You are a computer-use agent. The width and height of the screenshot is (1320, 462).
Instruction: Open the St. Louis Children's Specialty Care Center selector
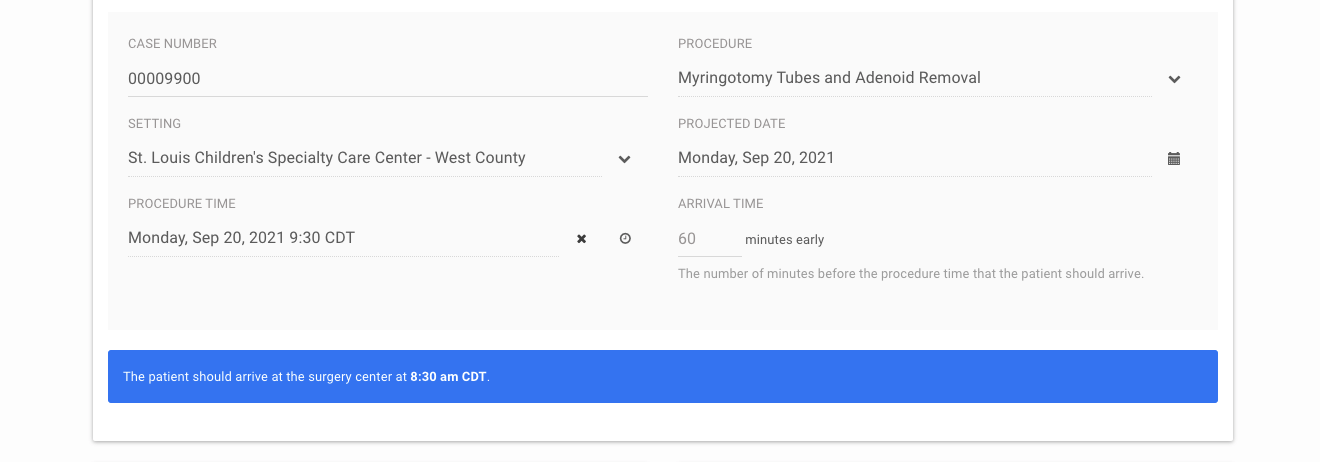coord(365,158)
